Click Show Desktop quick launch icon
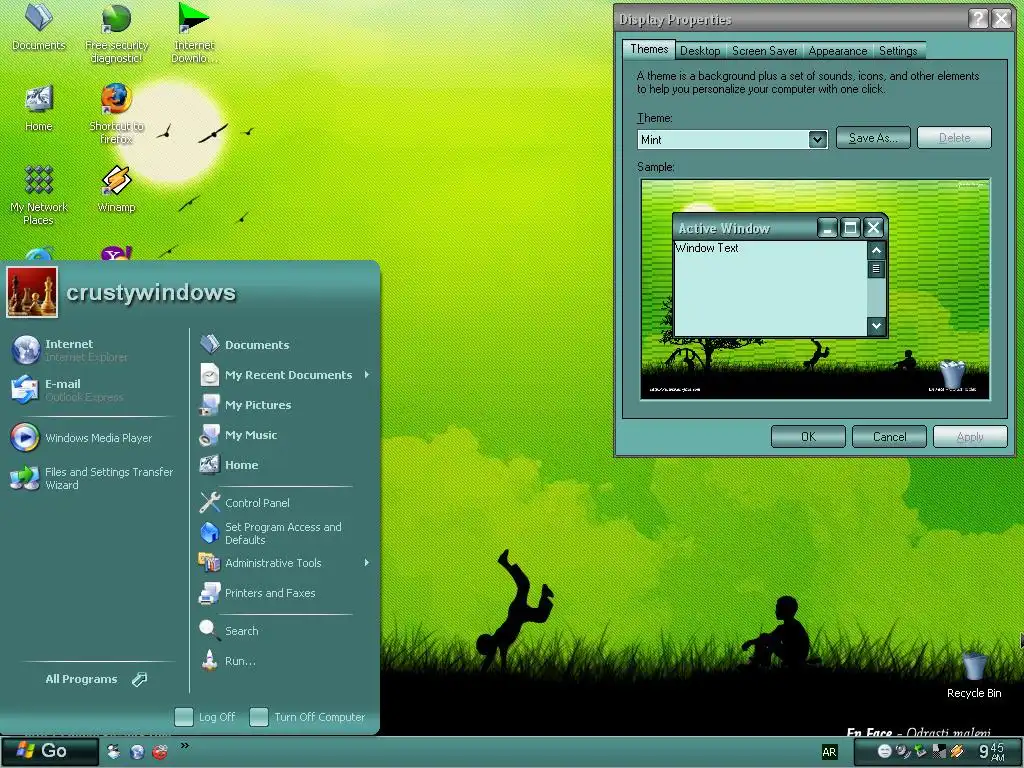Screen dimensions: 1024x768 click(114, 752)
